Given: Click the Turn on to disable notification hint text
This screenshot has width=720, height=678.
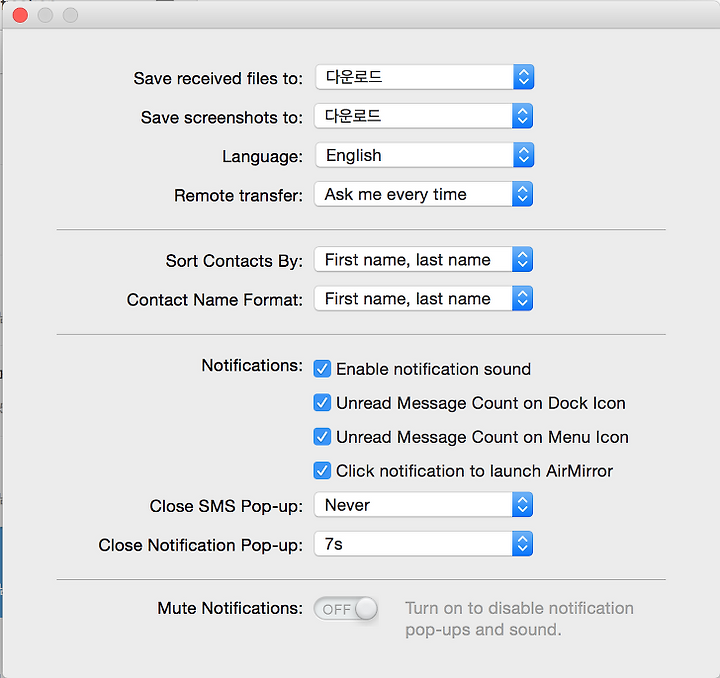Looking at the screenshot, I should (x=519, y=619).
